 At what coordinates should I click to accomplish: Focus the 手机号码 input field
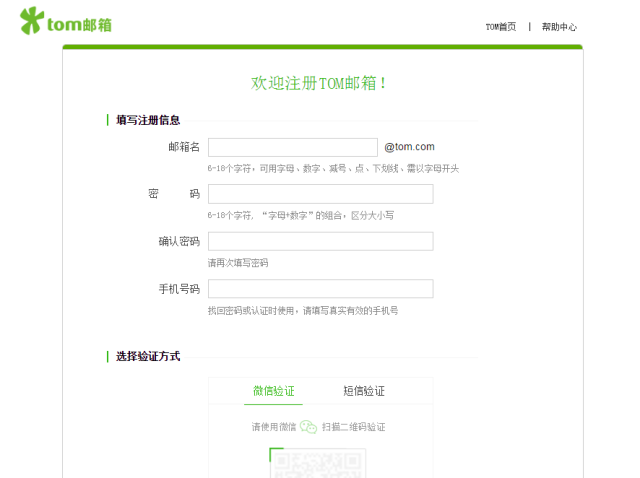[x=321, y=289]
